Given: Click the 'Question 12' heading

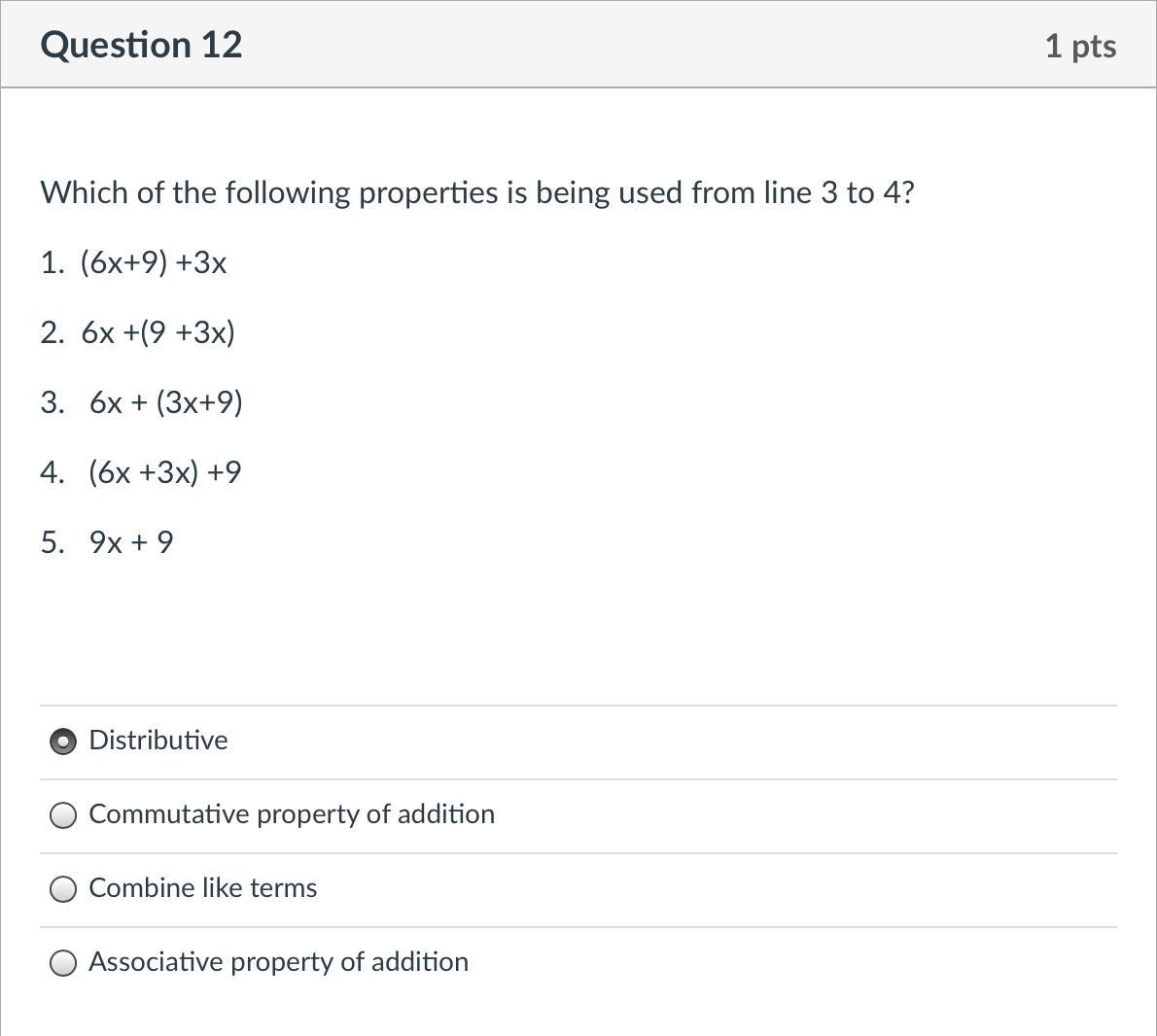Looking at the screenshot, I should pos(142,46).
